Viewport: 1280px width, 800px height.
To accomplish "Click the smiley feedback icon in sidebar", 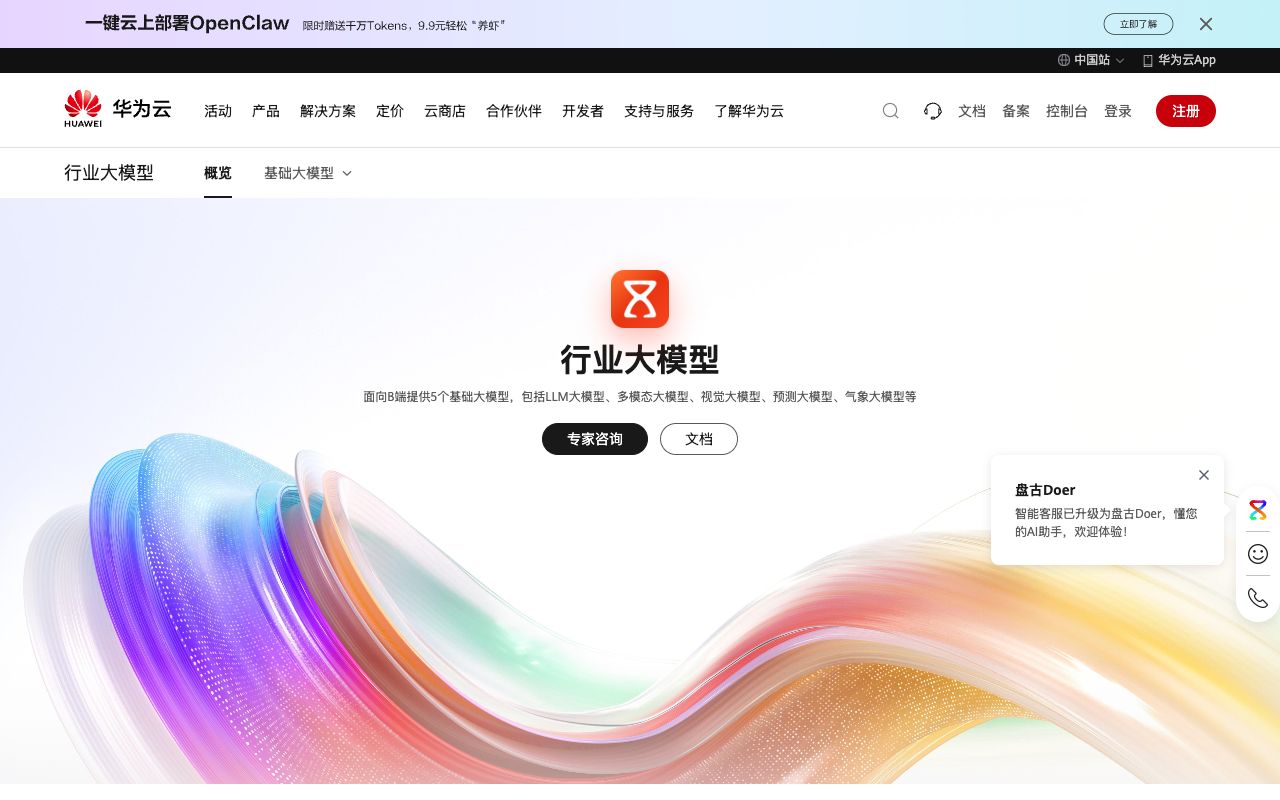I will tap(1257, 554).
